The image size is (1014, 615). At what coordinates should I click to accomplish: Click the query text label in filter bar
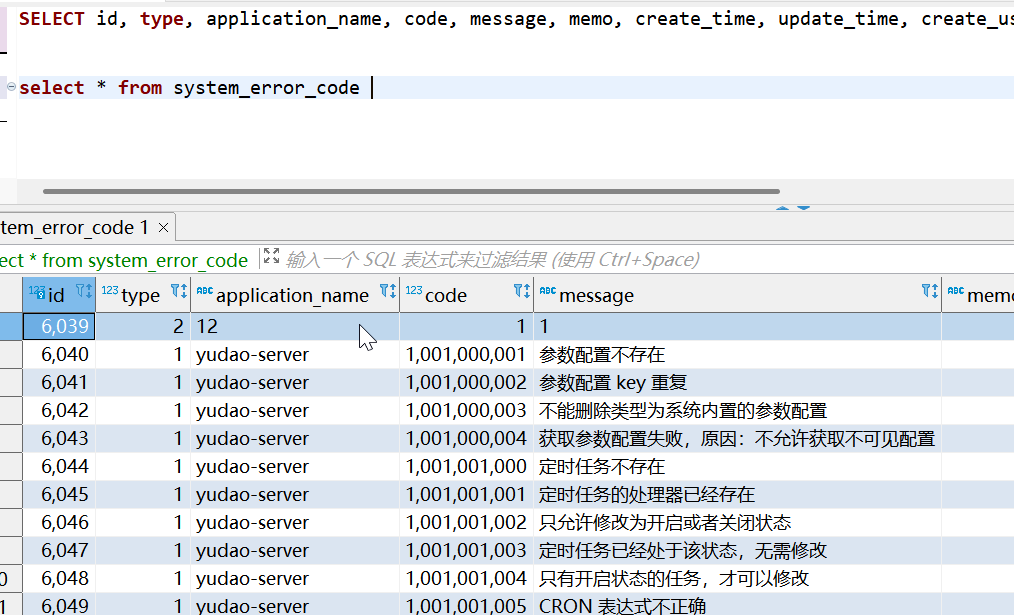pyautogui.click(x=124, y=260)
